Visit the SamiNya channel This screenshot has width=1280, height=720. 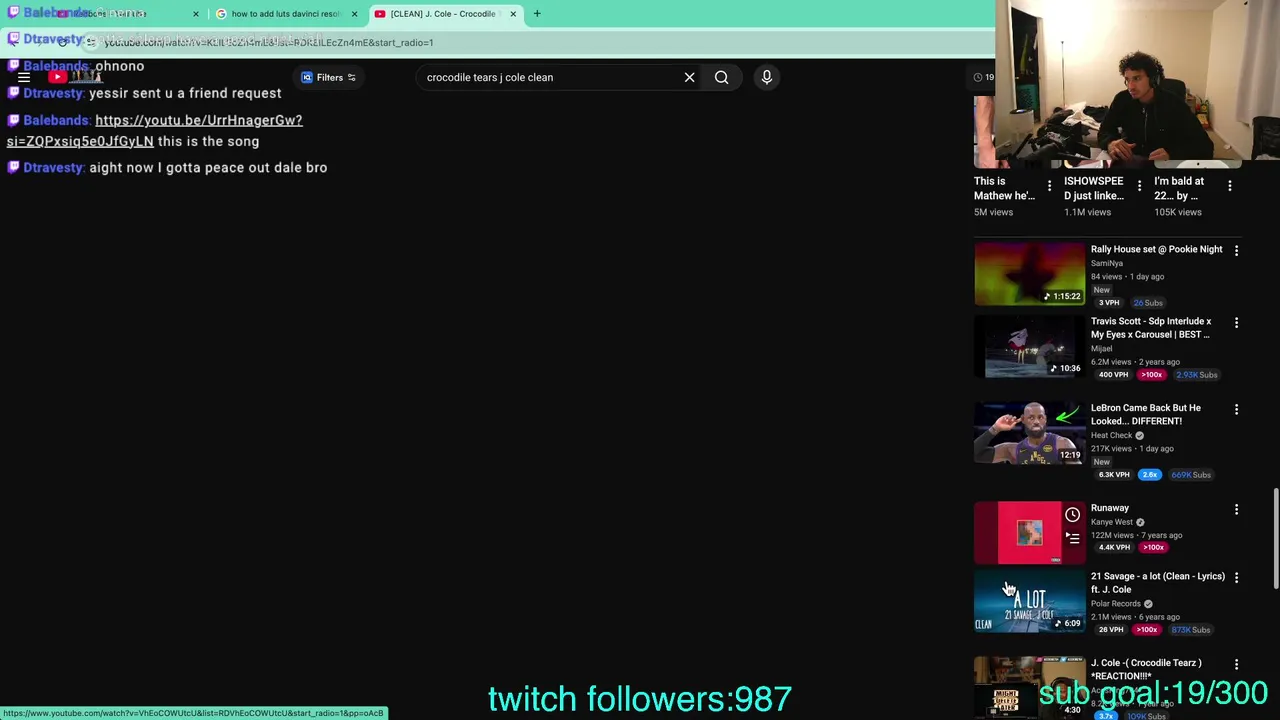(1106, 263)
